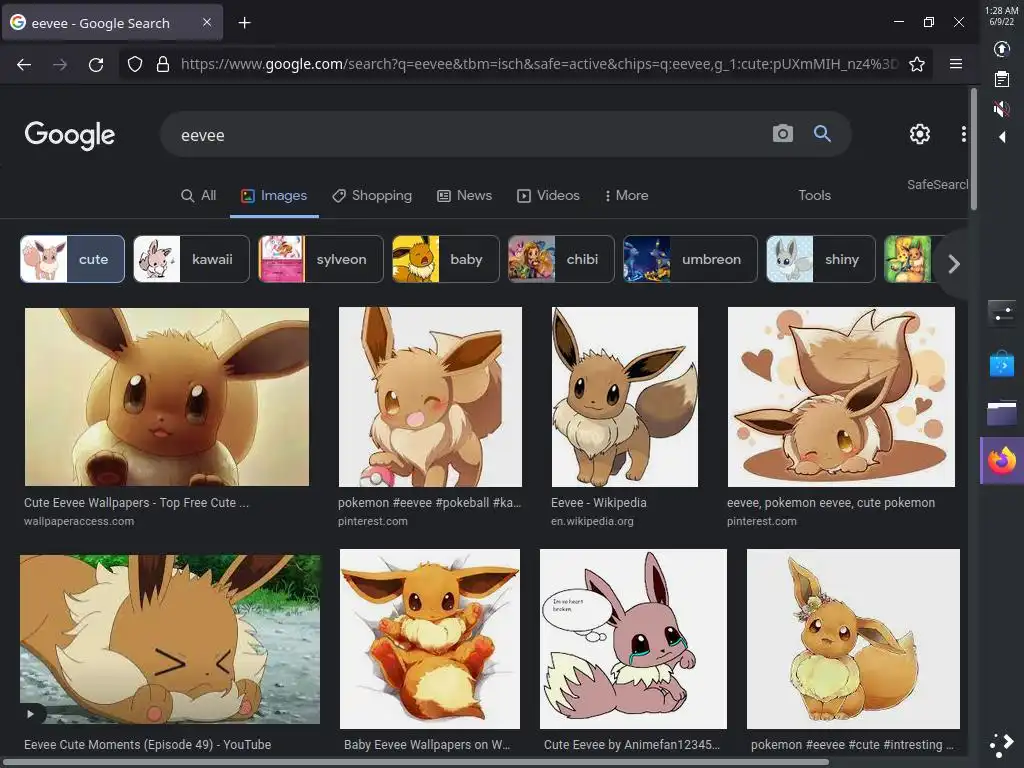This screenshot has width=1024, height=768.
Task: Click Cute Eevee by Animefan12345 caption
Action: click(632, 744)
